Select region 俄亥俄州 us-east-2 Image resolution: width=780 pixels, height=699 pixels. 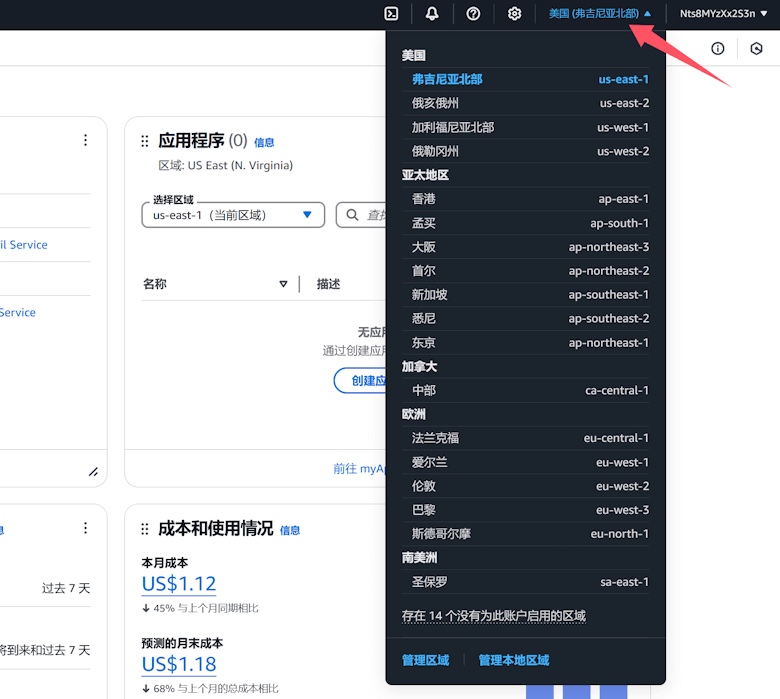click(x=525, y=103)
